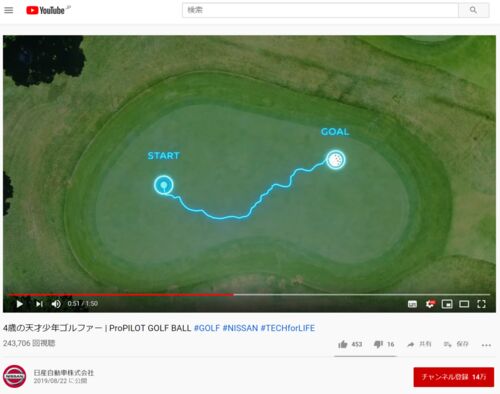The height and width of the screenshot is (394, 500).
Task: Open the player settings gear
Action: (430, 304)
